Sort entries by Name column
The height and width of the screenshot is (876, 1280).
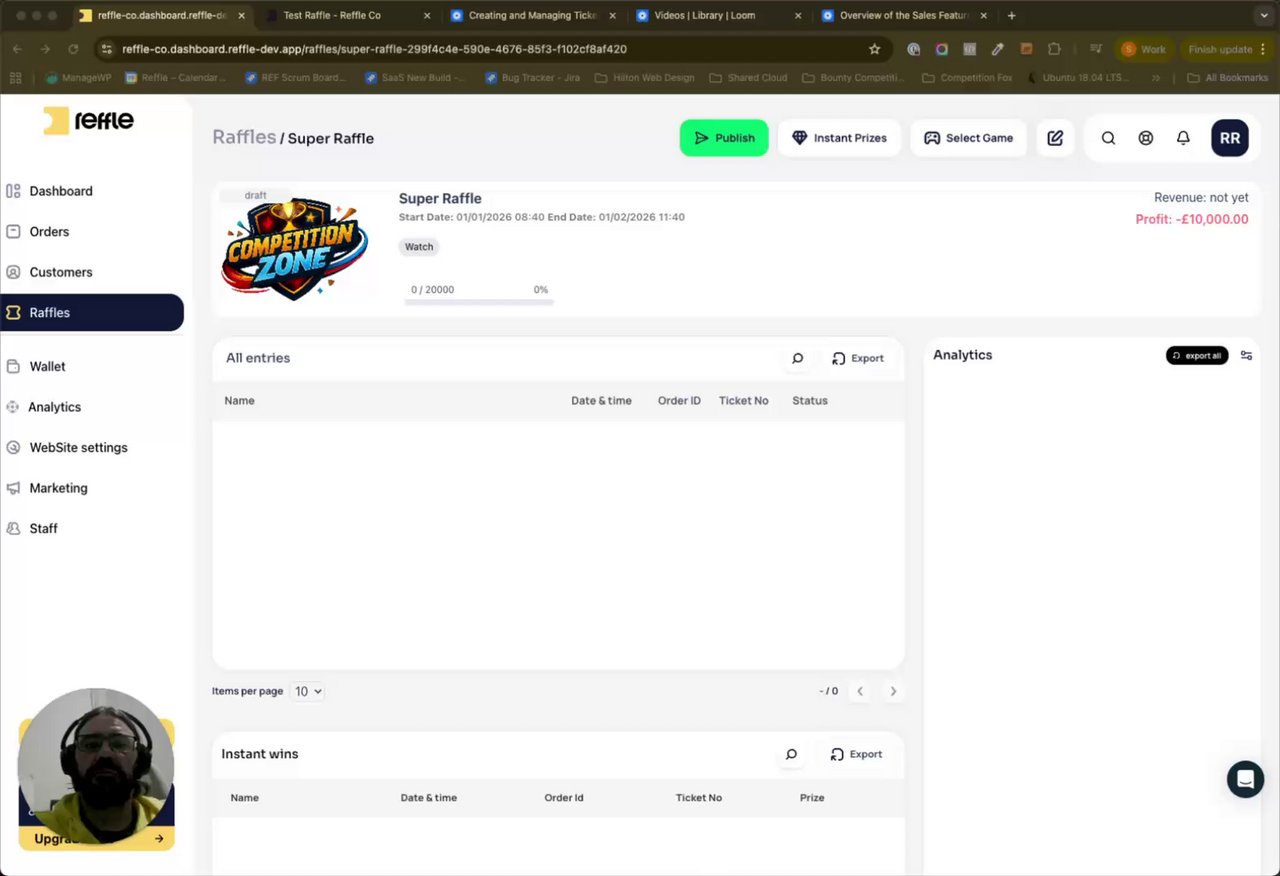click(x=239, y=400)
